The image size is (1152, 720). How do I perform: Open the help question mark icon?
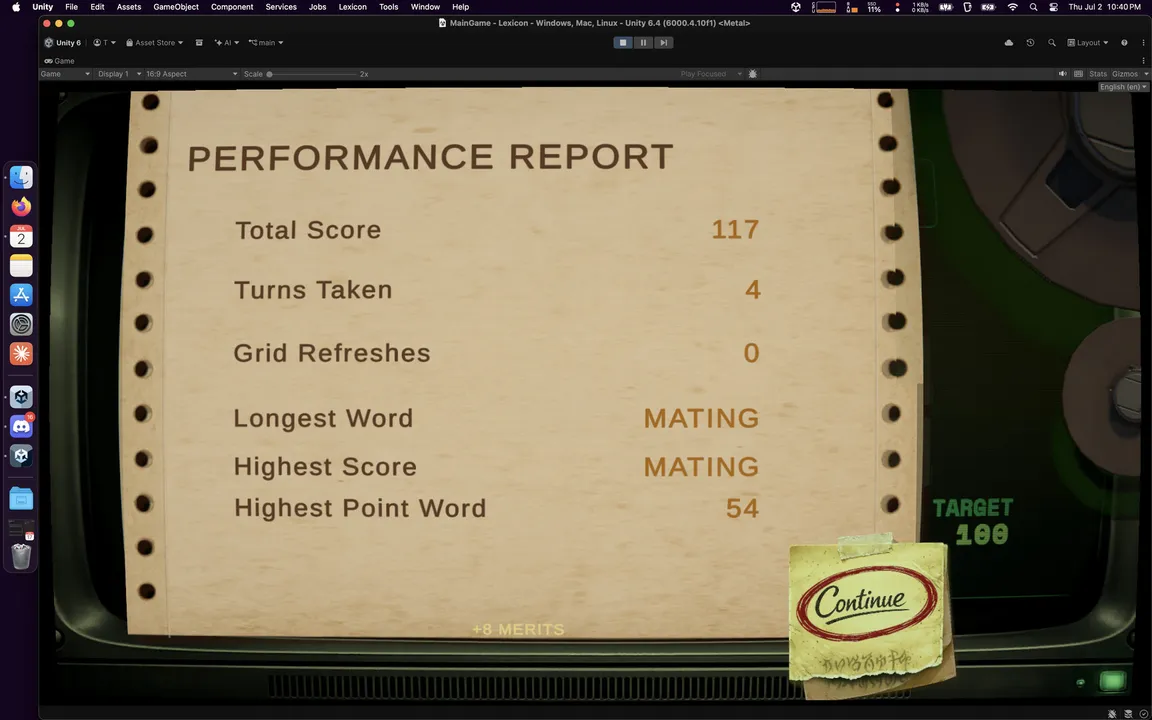tap(1124, 43)
